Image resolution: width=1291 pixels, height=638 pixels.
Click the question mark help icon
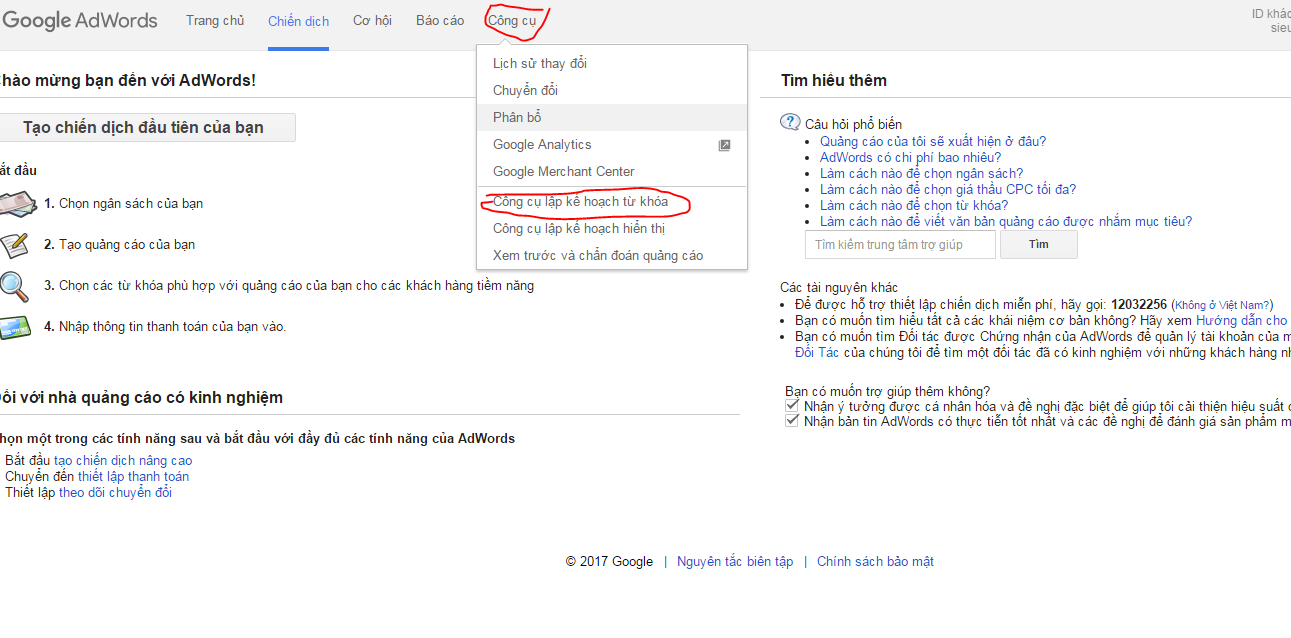[790, 123]
